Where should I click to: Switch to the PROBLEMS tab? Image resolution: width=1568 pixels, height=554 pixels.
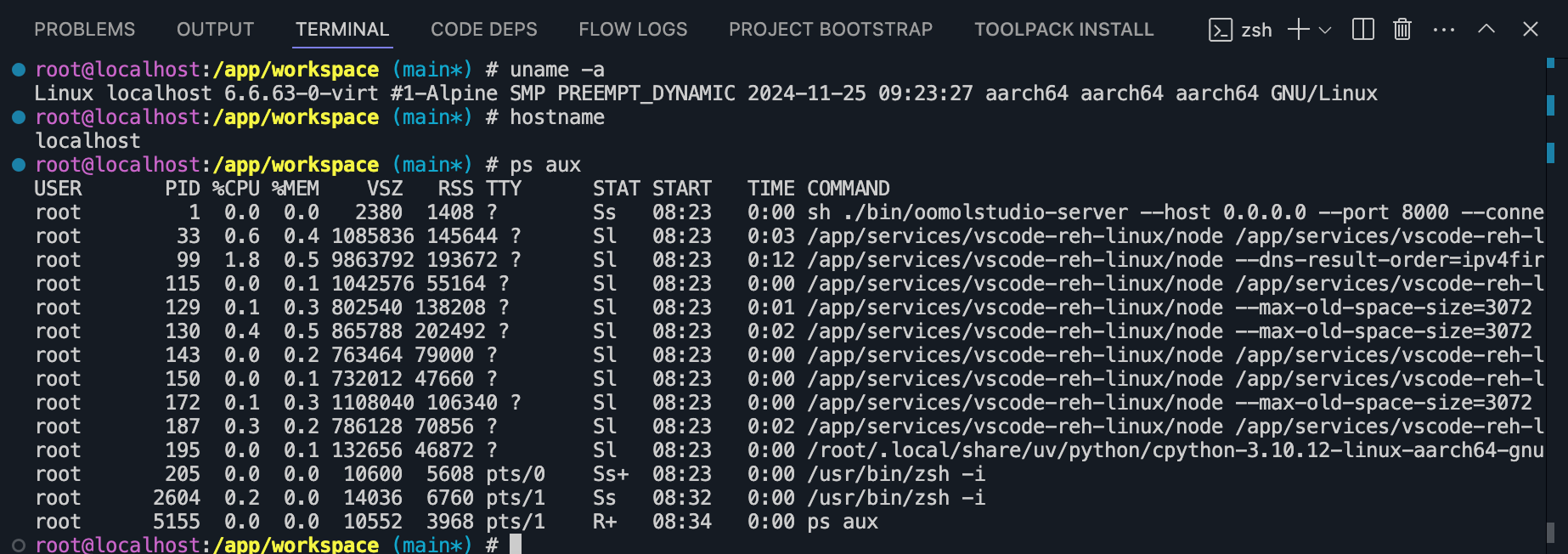click(x=84, y=30)
